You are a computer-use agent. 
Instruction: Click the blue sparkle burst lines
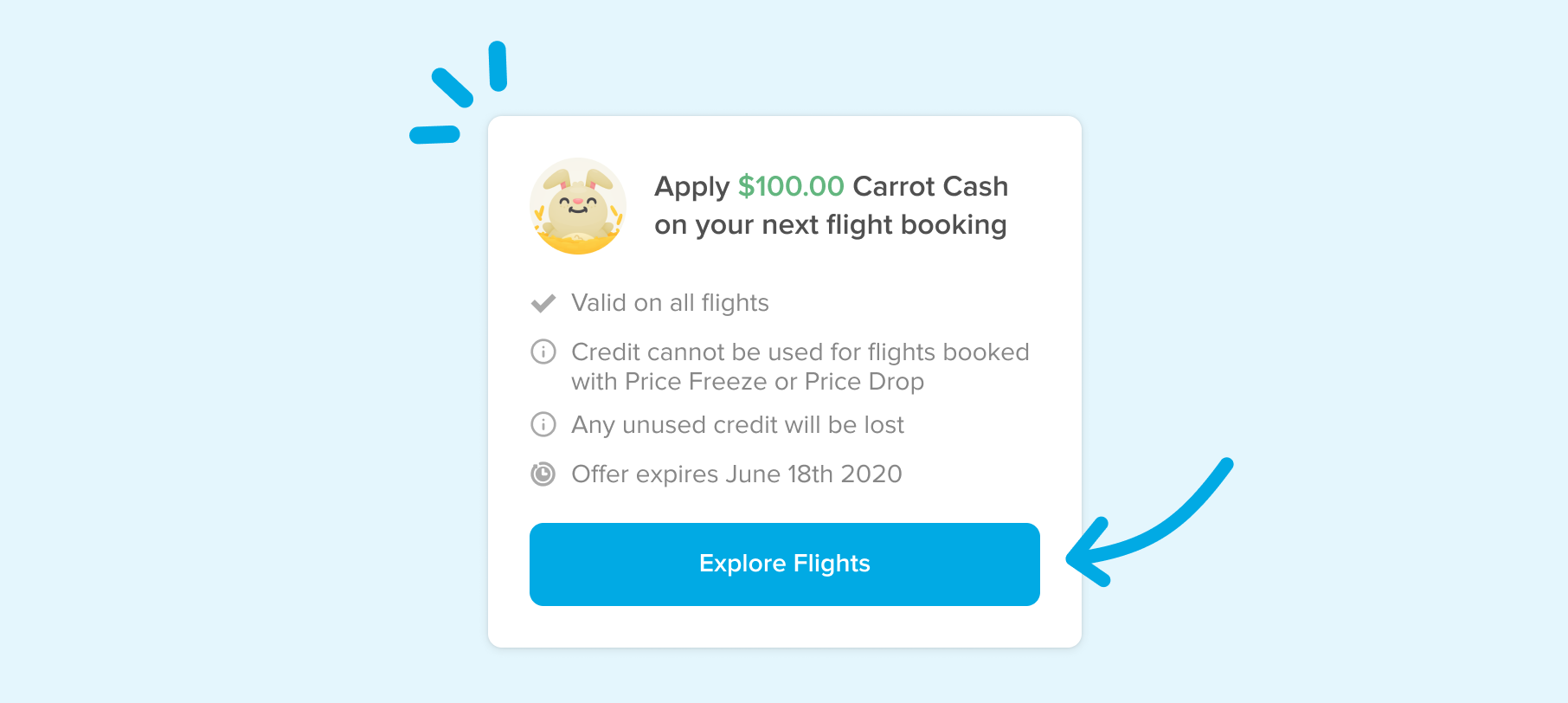tap(459, 94)
